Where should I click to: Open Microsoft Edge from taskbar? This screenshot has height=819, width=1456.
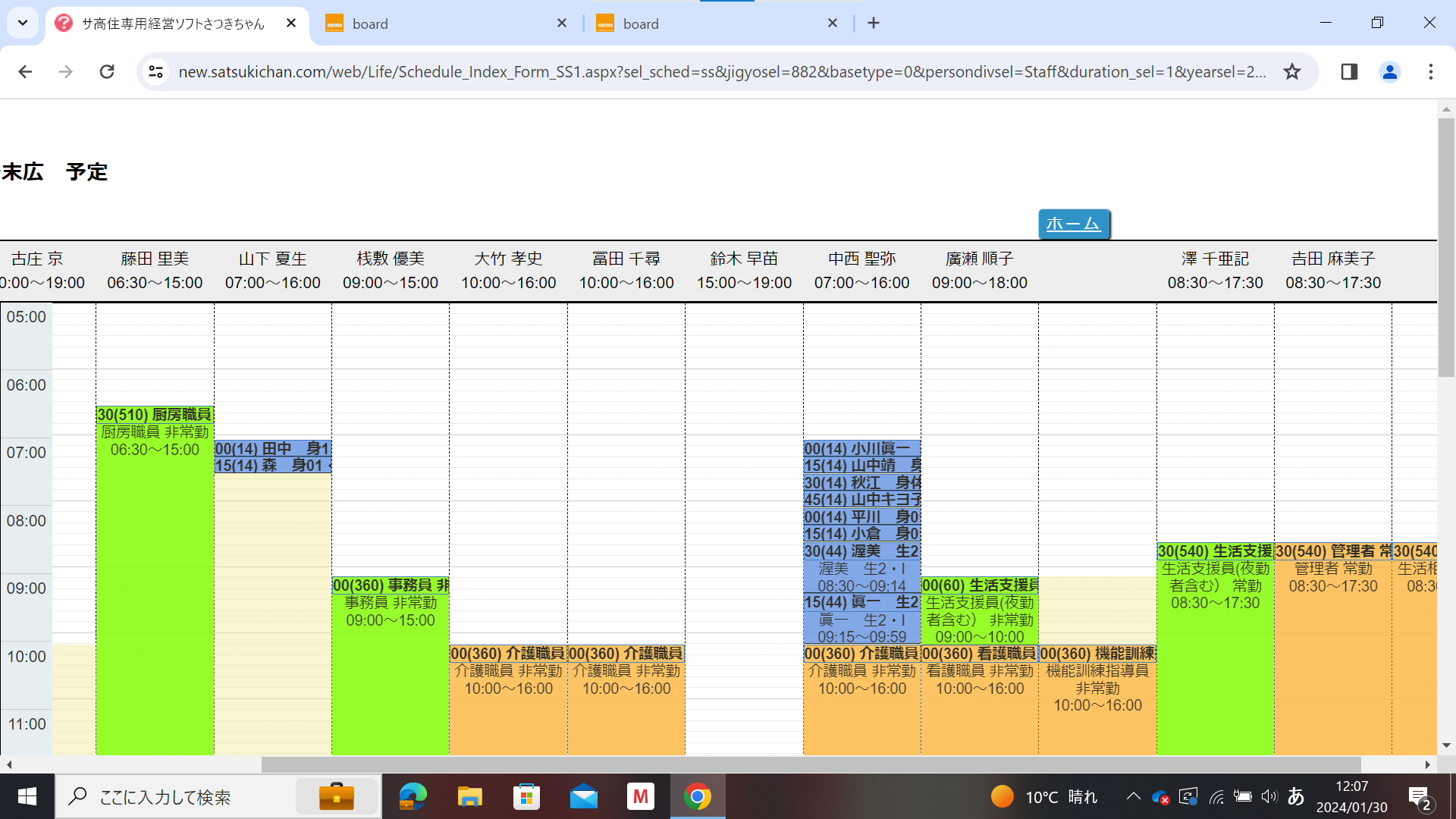pos(413,797)
